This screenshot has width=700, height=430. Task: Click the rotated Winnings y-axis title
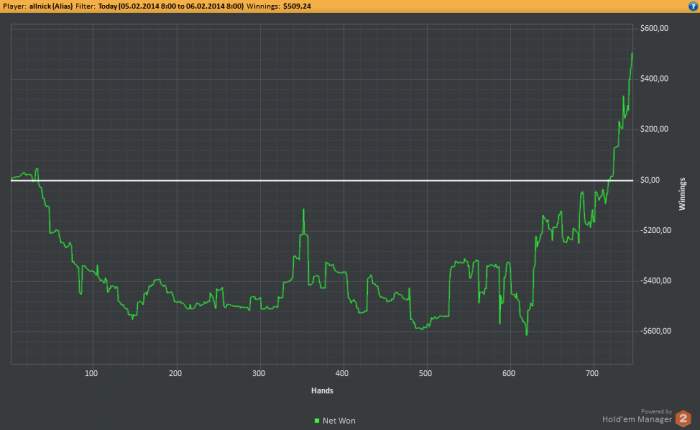682,194
